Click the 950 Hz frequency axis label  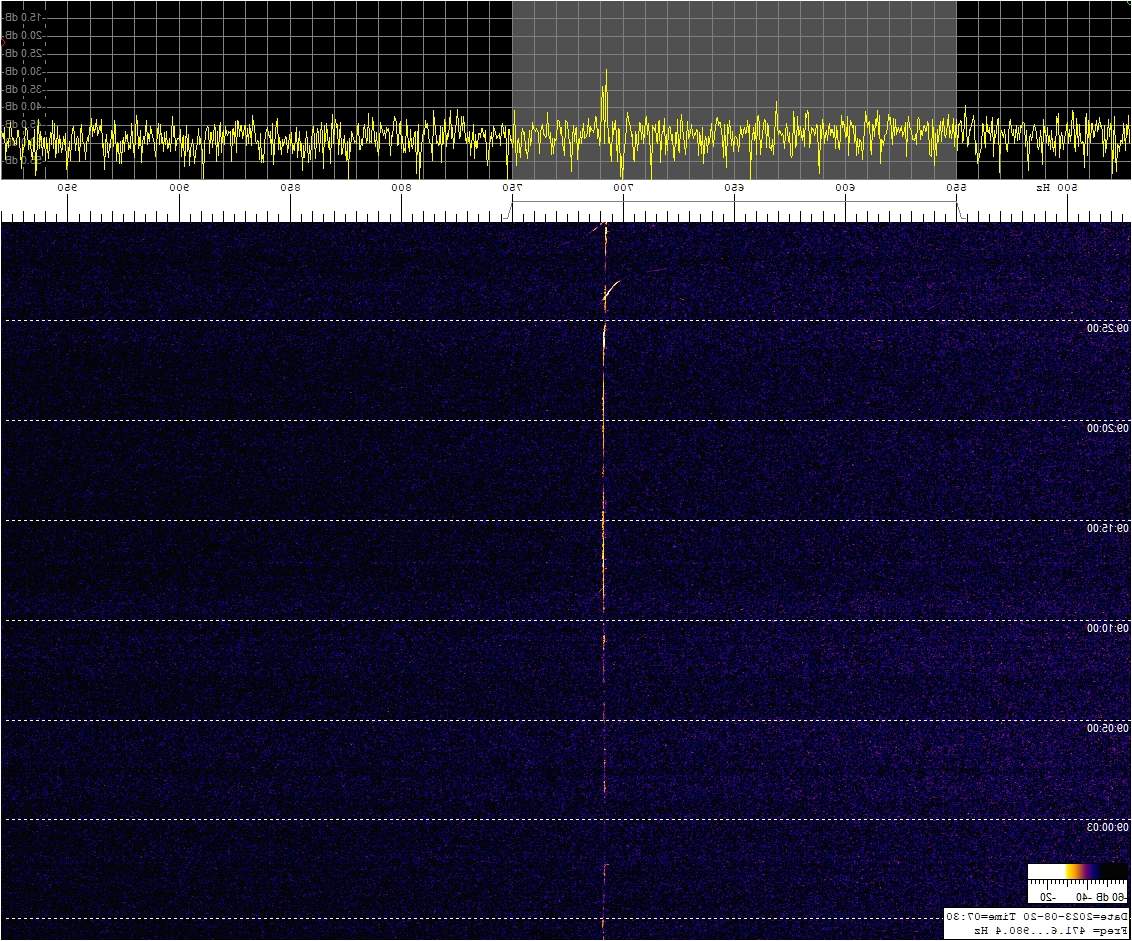coord(68,188)
